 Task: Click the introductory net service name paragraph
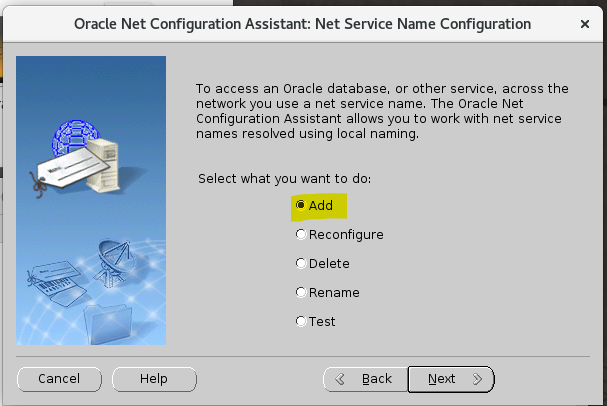[382, 111]
